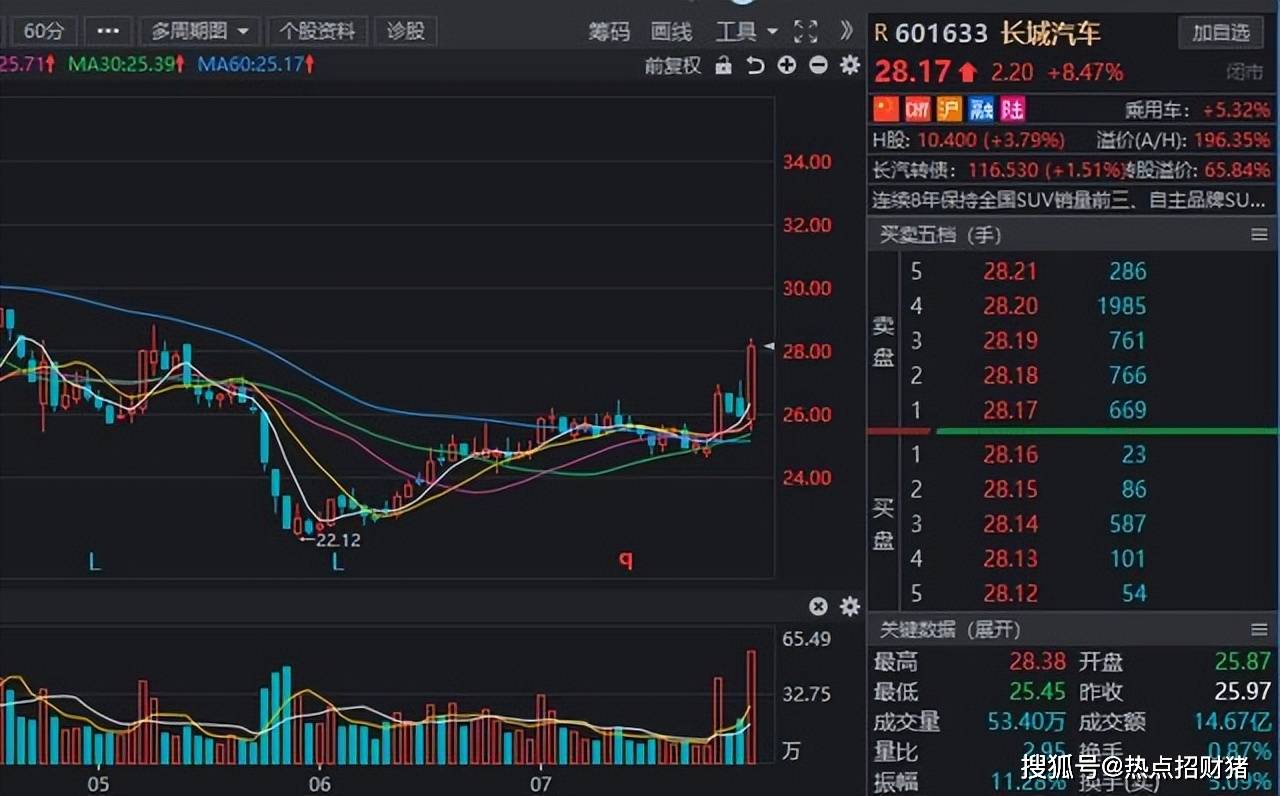Click buy level 4 price 28.13
This screenshot has height=796, width=1280.
click(1010, 559)
